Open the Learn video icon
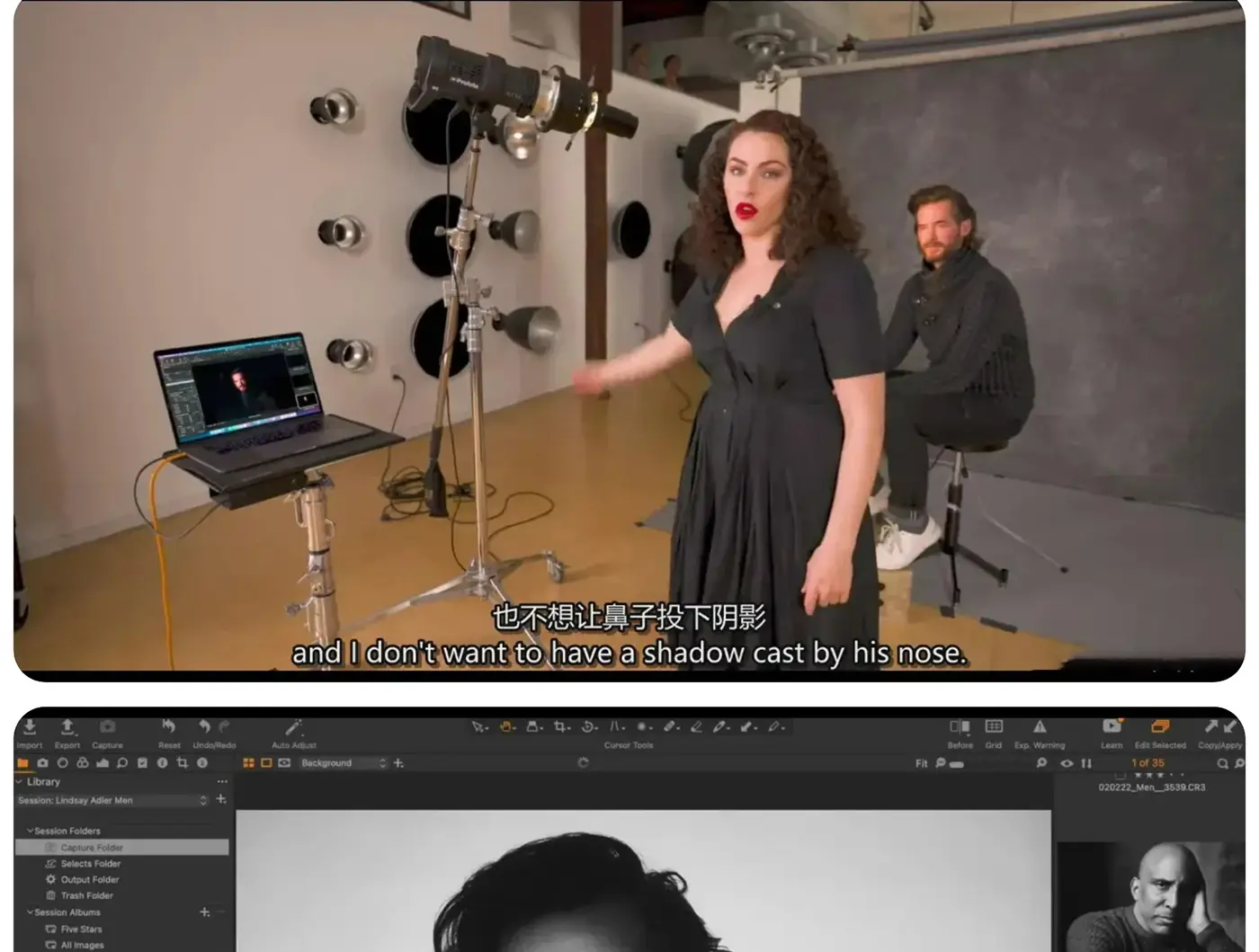Screen dimensions: 1259x952 1112,726
